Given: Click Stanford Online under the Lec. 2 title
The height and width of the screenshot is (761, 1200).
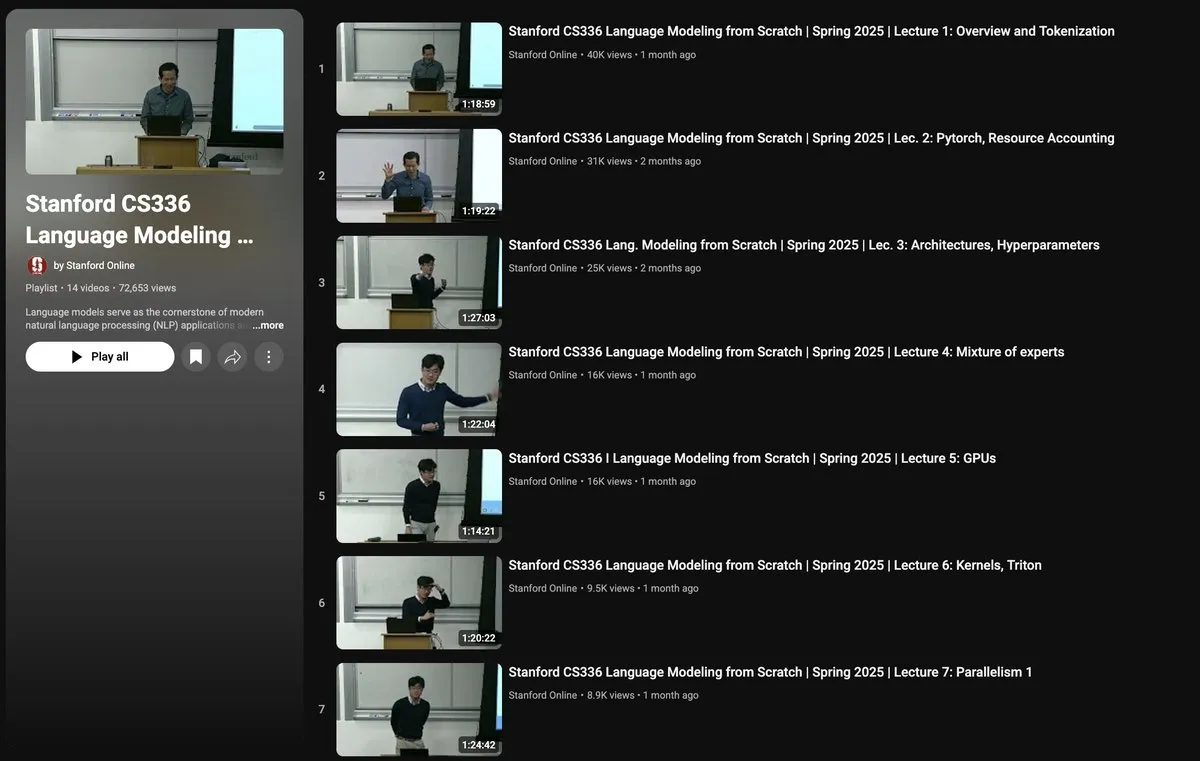Looking at the screenshot, I should click(543, 161).
